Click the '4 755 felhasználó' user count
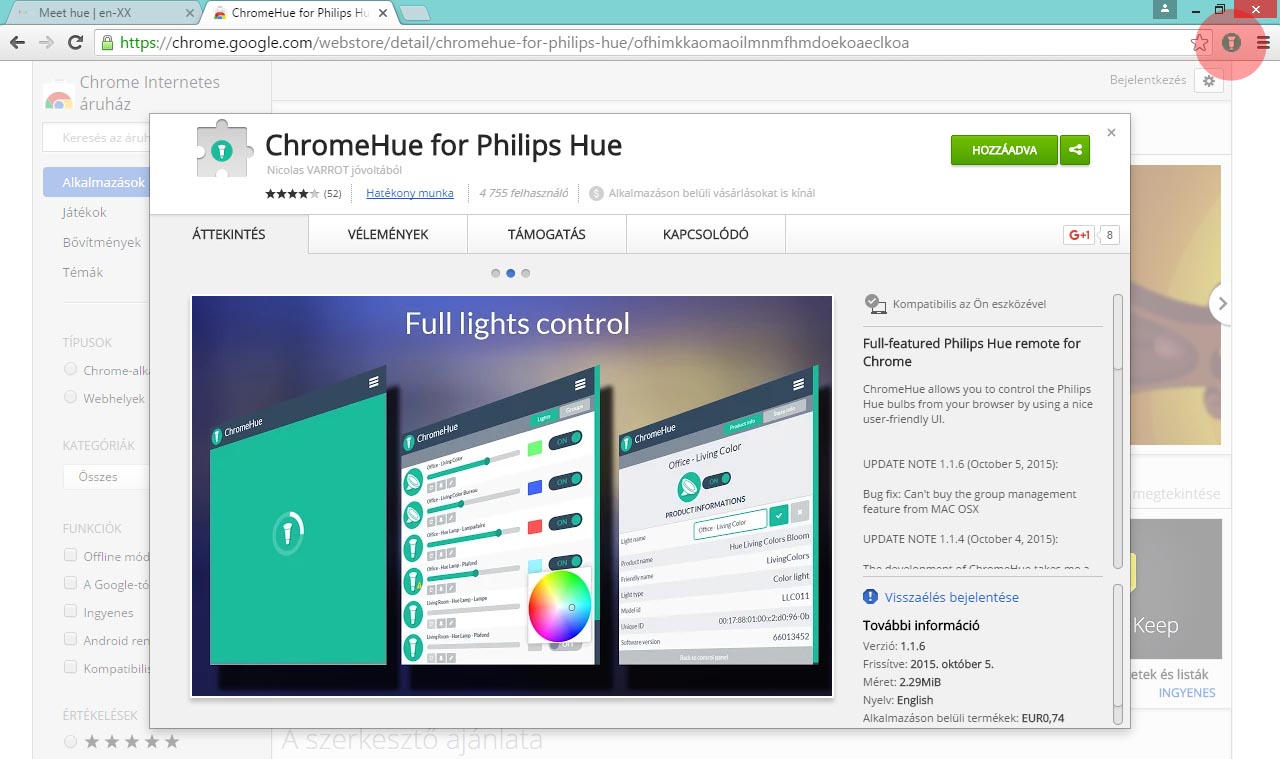Screen dimensions: 1280x759 pyautogui.click(x=524, y=193)
